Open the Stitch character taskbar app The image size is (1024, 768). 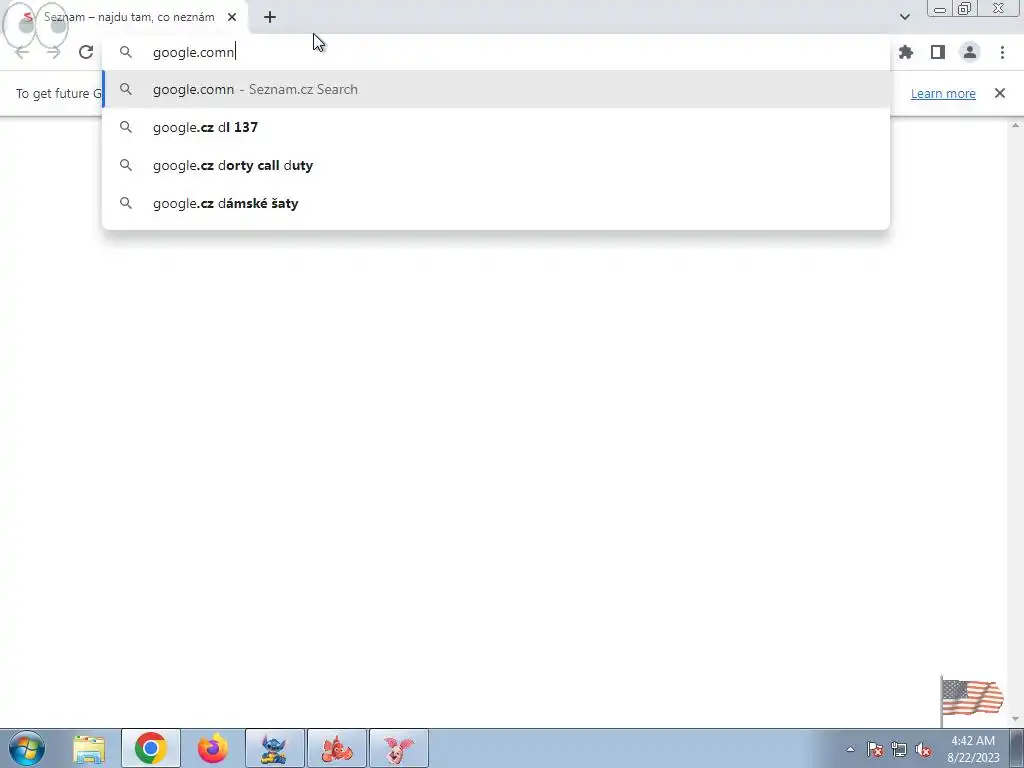click(x=275, y=748)
